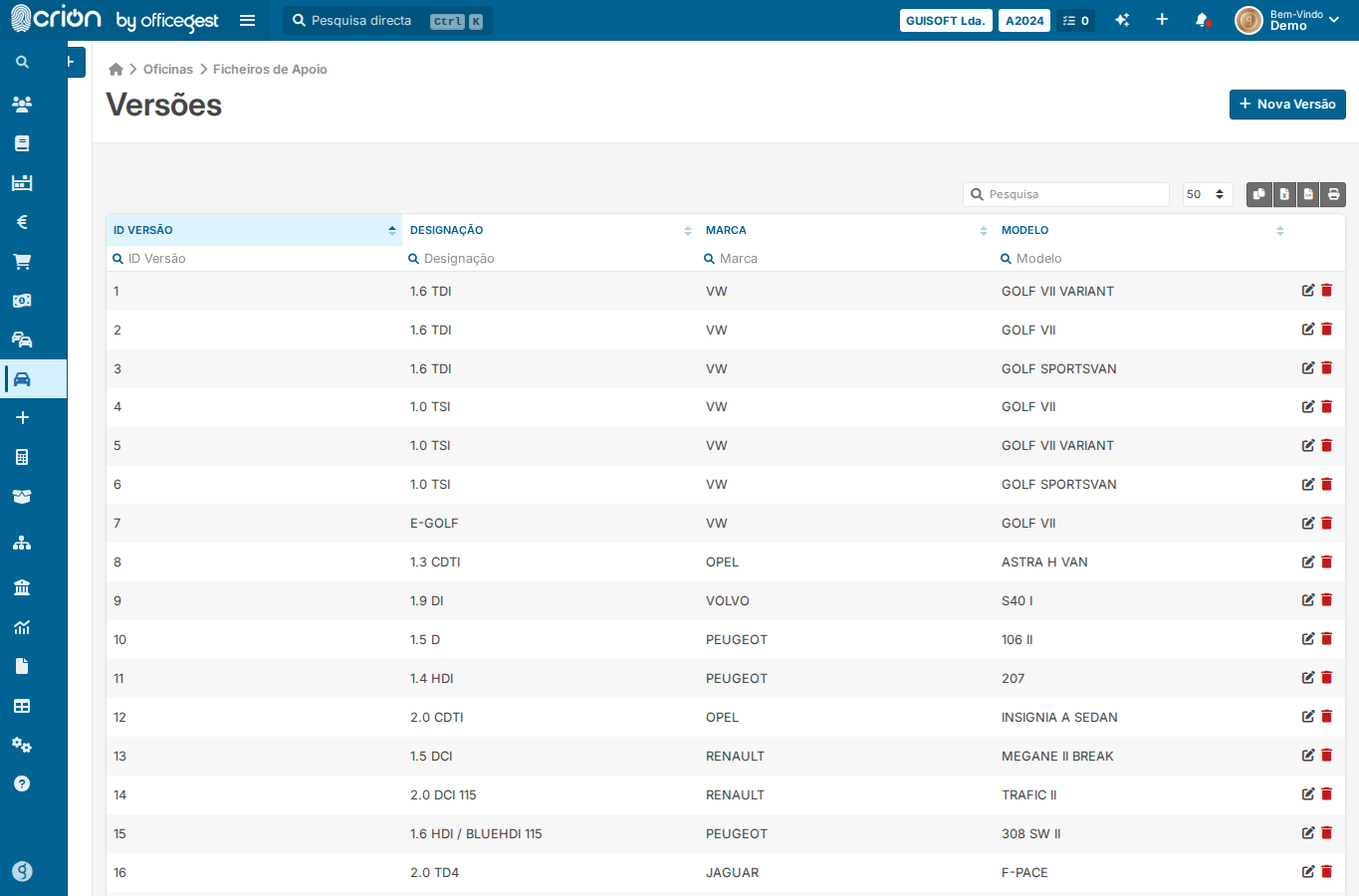Open the cash/money sidebar icon
The image size is (1359, 896).
[22, 301]
